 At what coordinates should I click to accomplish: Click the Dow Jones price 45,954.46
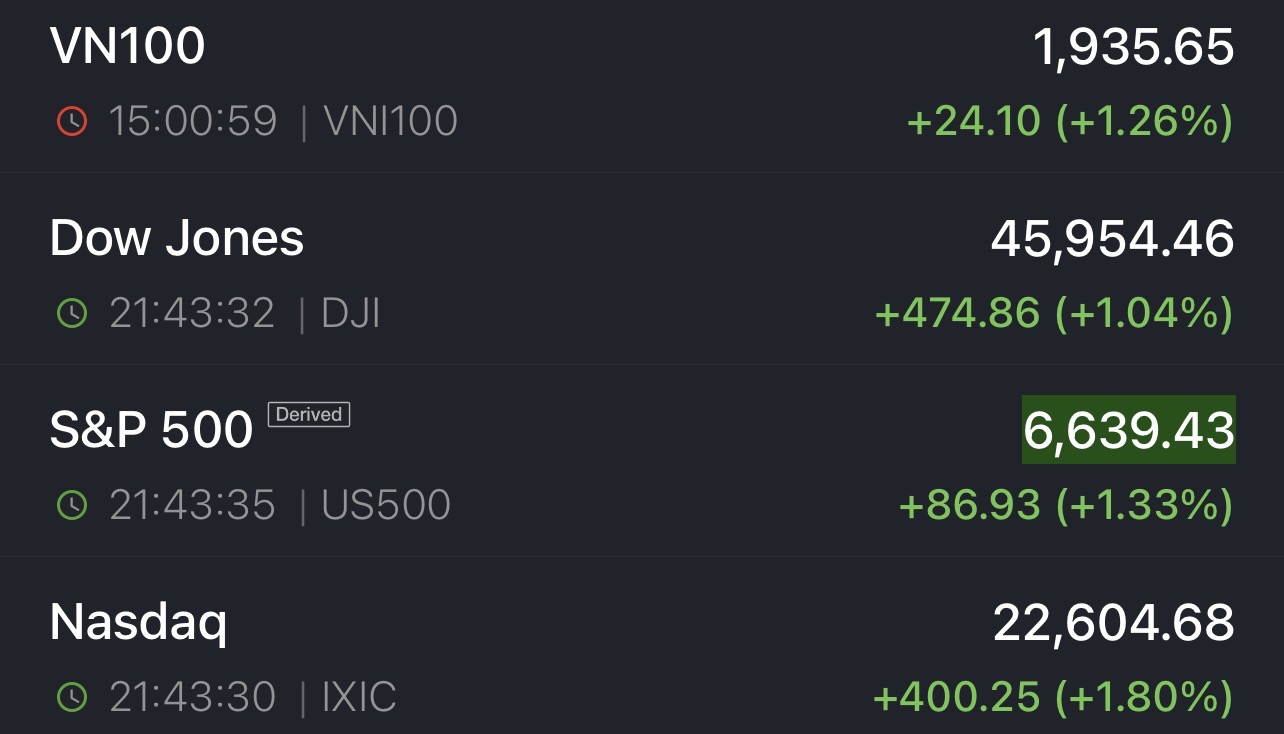tap(1112, 238)
